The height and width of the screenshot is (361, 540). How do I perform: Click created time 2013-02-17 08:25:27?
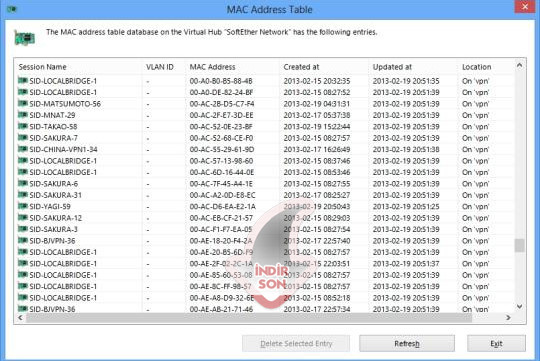click(317, 195)
